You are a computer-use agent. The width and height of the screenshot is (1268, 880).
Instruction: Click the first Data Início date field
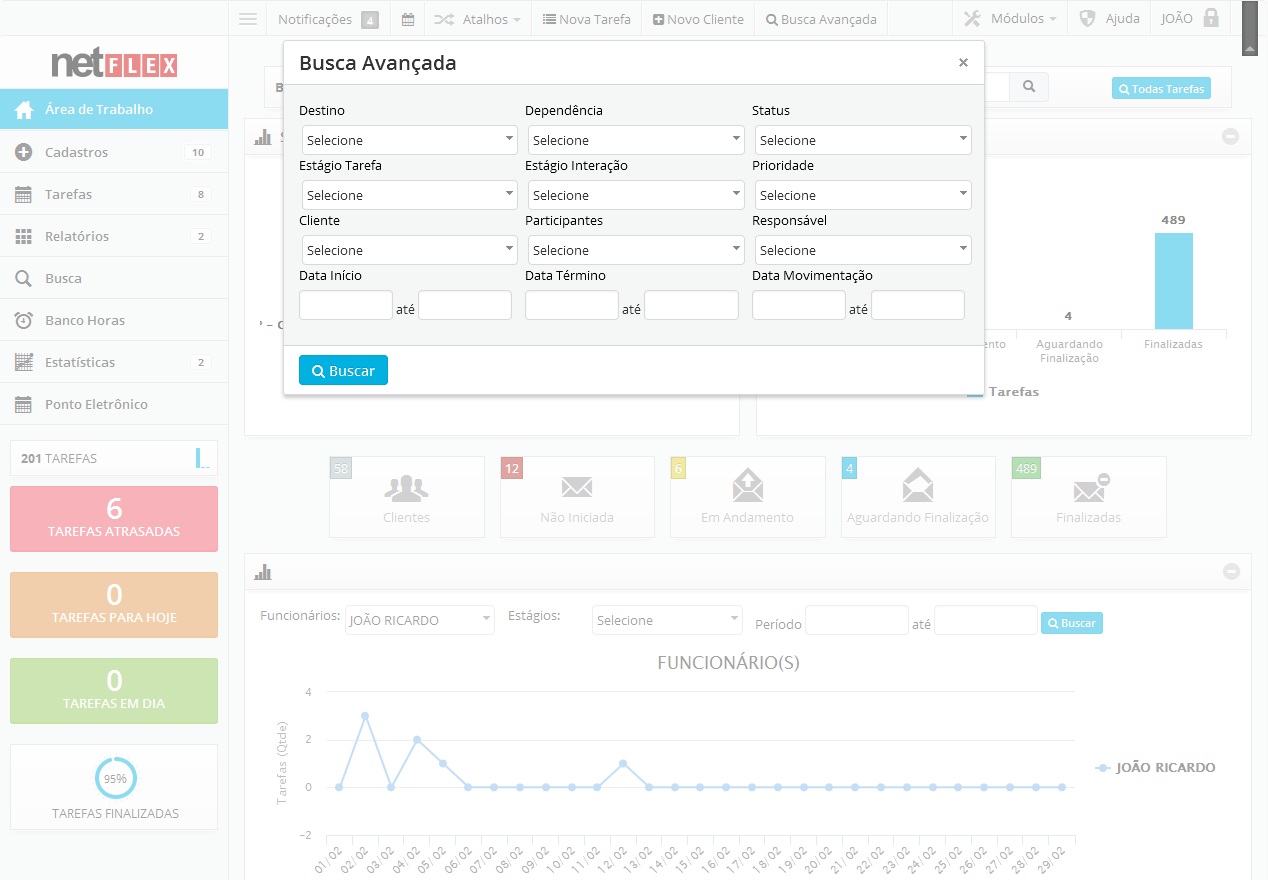tap(345, 305)
